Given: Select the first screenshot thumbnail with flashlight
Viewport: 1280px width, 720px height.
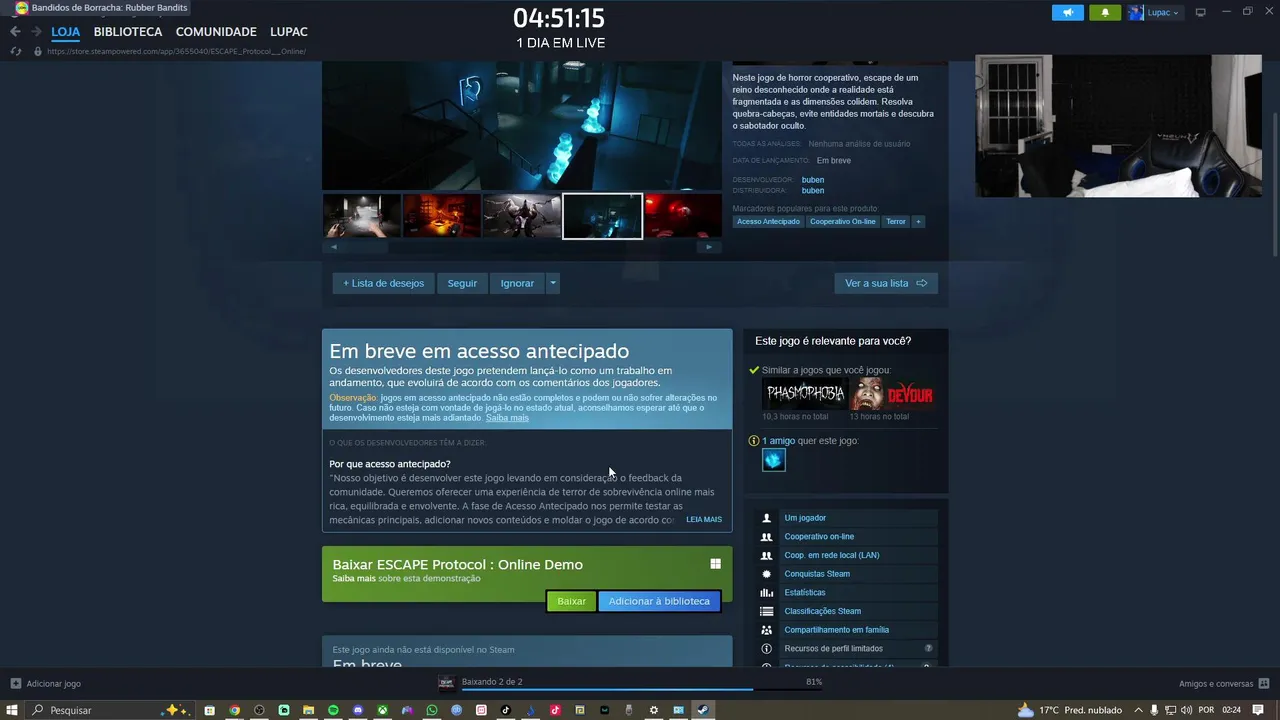Looking at the screenshot, I should point(361,216).
